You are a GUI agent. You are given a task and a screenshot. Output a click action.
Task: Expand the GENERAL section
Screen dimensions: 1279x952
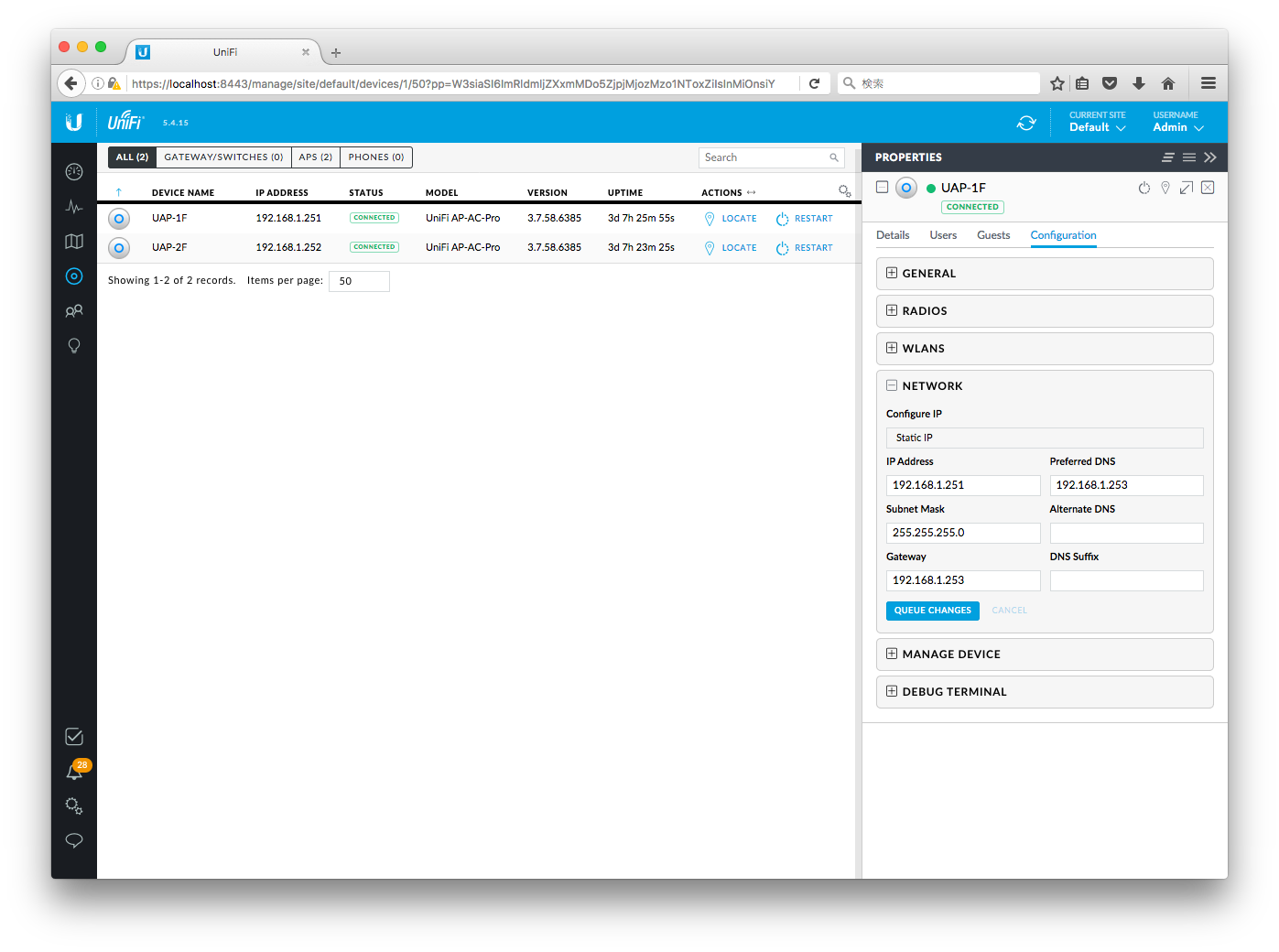(1045, 274)
